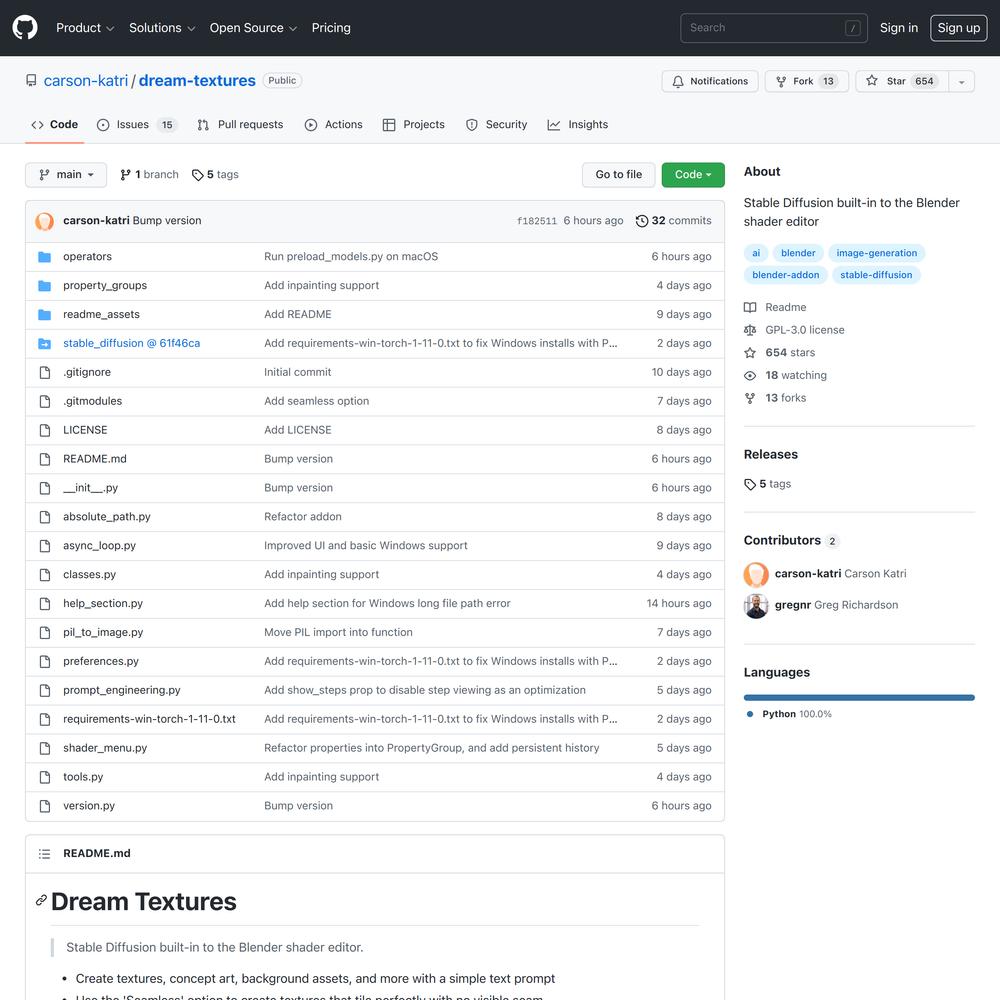The width and height of the screenshot is (1000, 1000).
Task: Click the Notifications bell button
Action: (710, 81)
